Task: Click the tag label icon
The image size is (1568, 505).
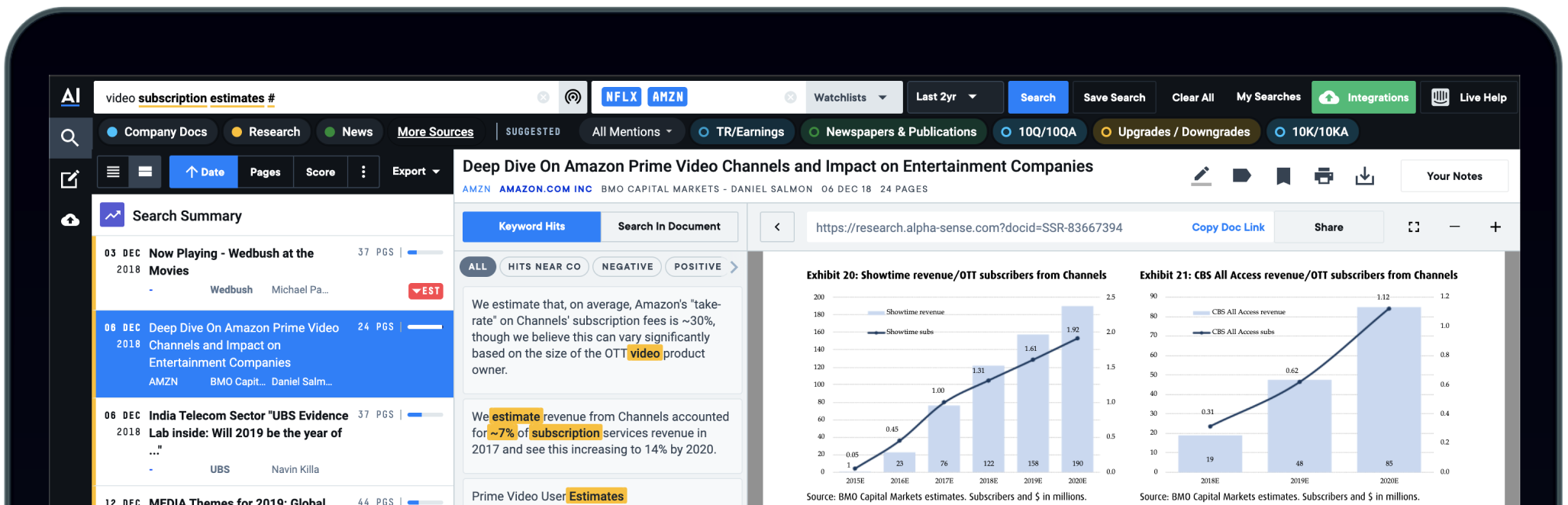Action: pos(1242,176)
